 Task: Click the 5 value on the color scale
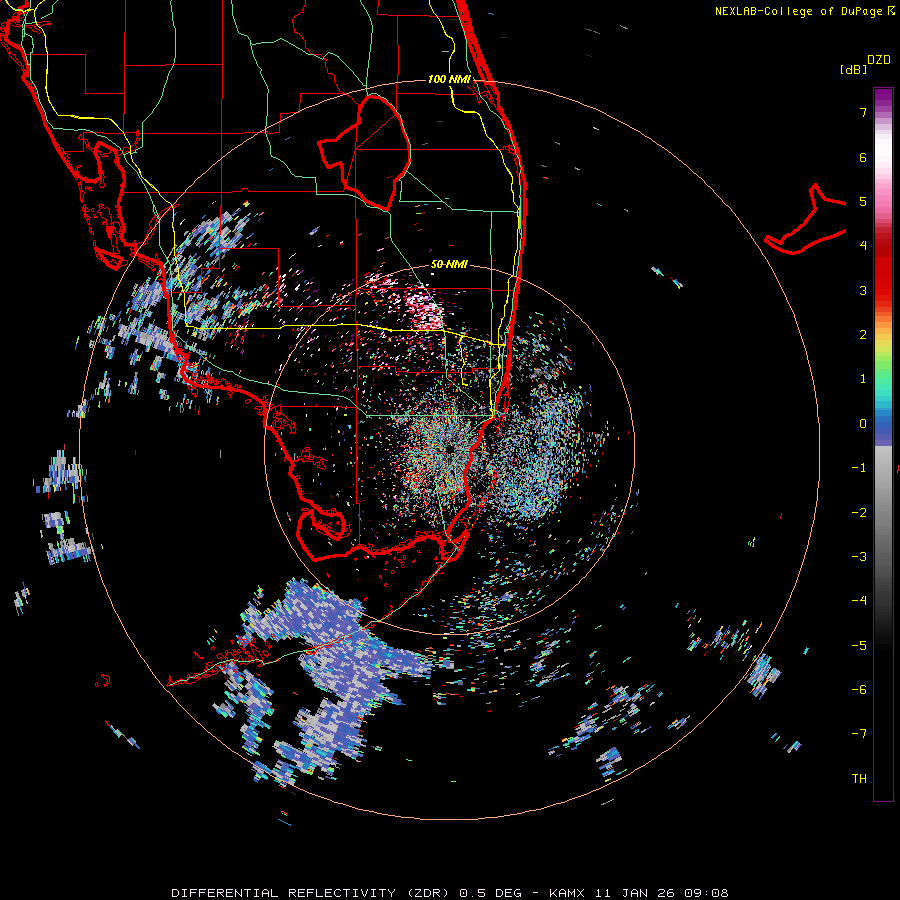(863, 201)
